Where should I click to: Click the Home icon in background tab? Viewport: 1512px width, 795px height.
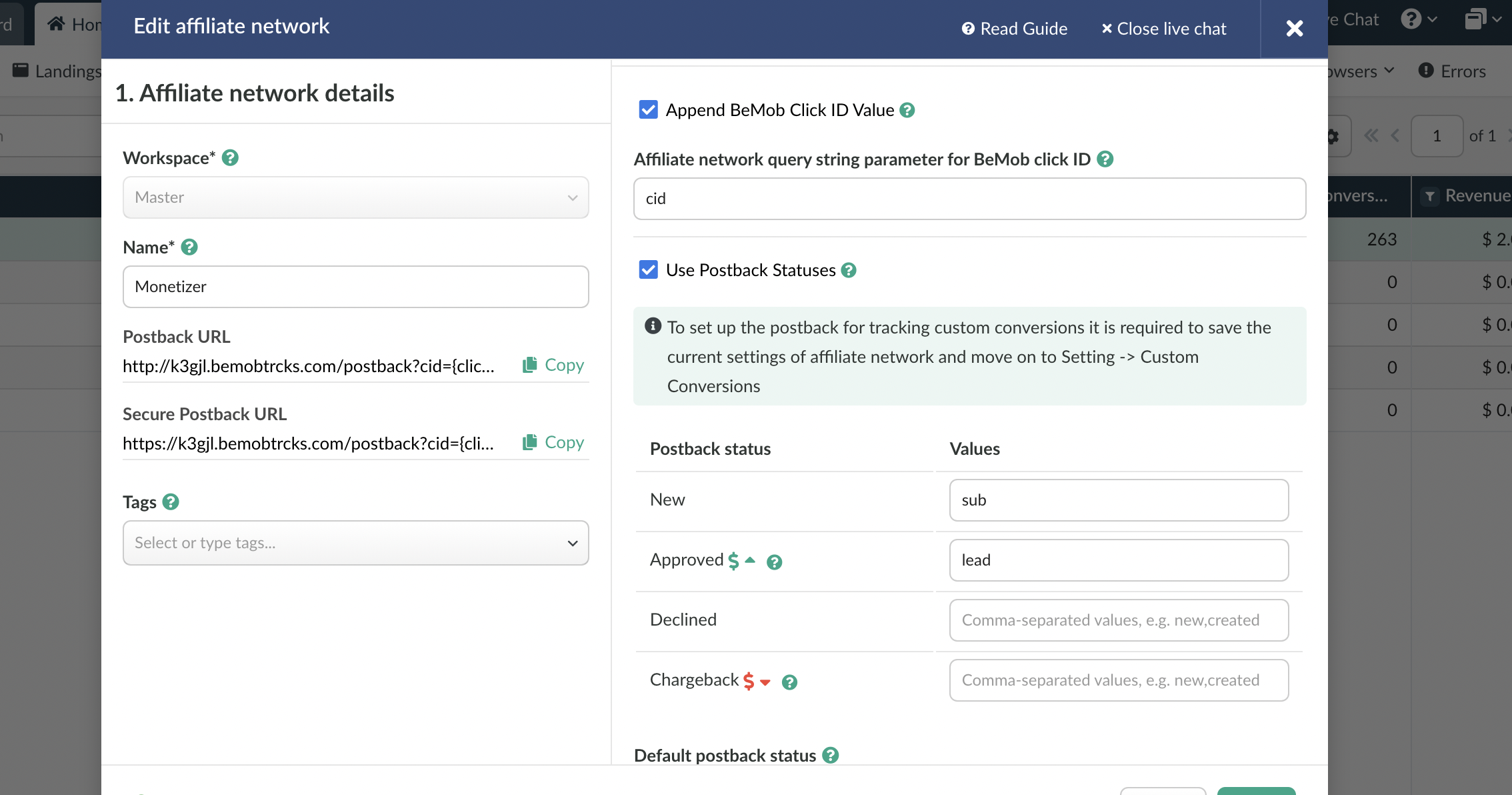click(x=56, y=24)
